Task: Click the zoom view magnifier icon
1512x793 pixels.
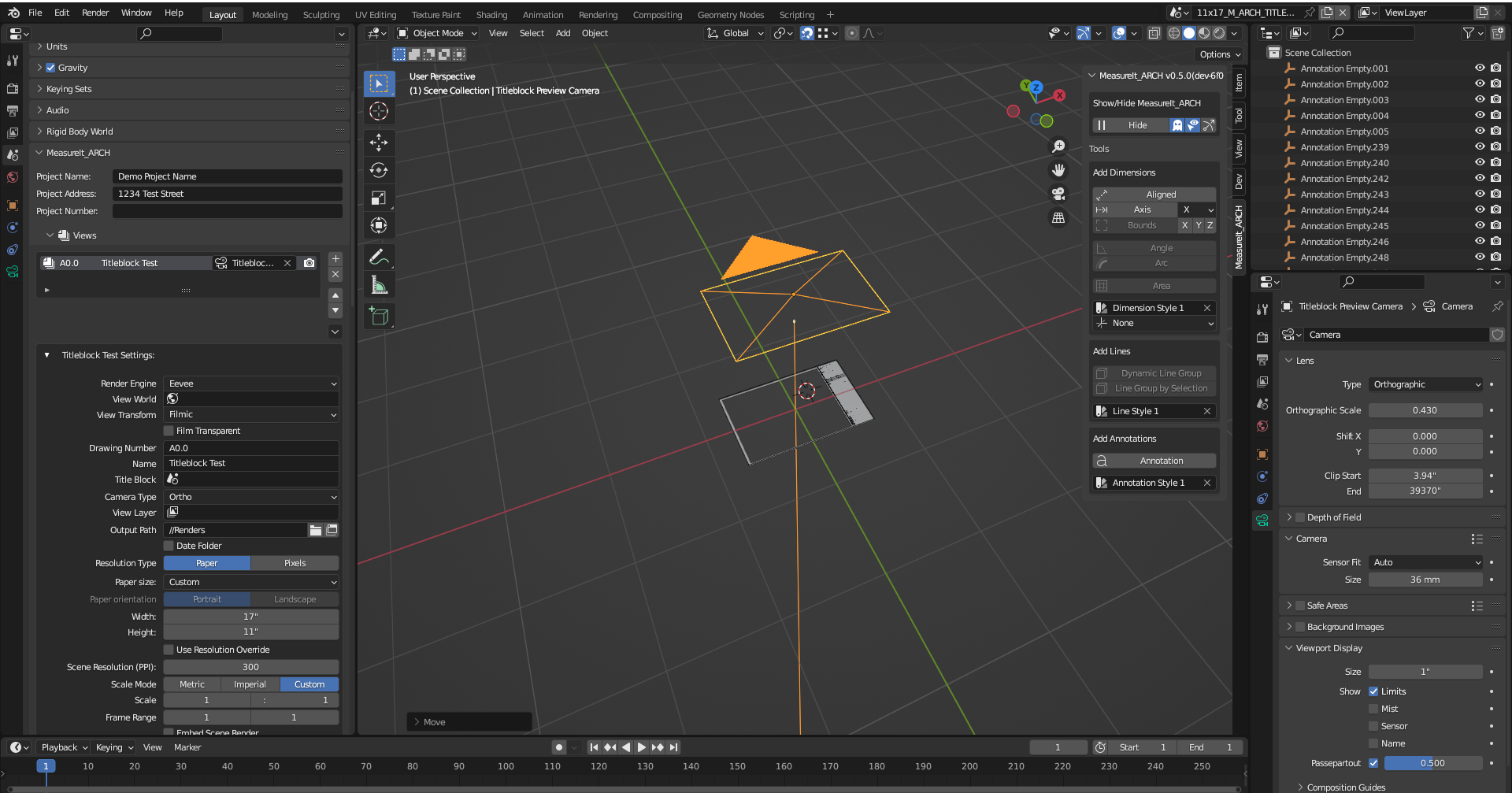Action: tap(1058, 147)
